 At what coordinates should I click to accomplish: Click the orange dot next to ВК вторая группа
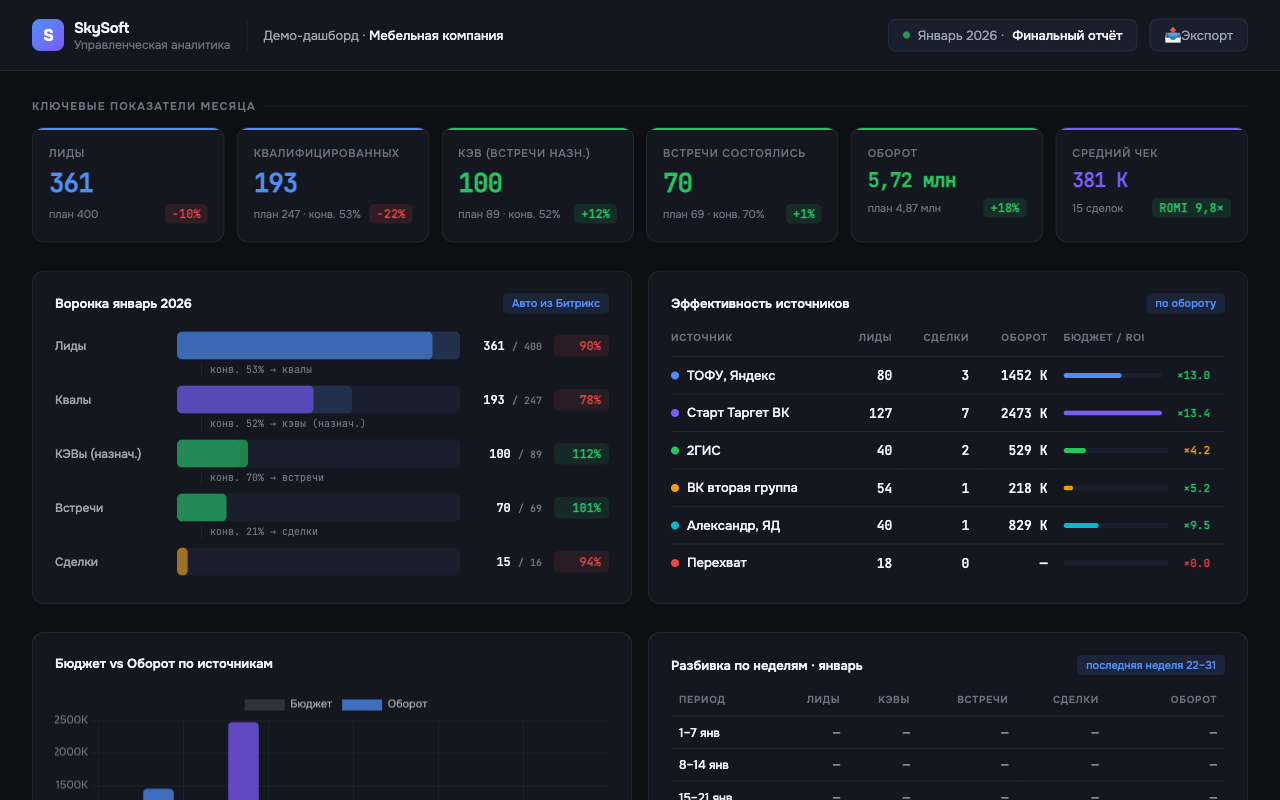click(x=675, y=488)
